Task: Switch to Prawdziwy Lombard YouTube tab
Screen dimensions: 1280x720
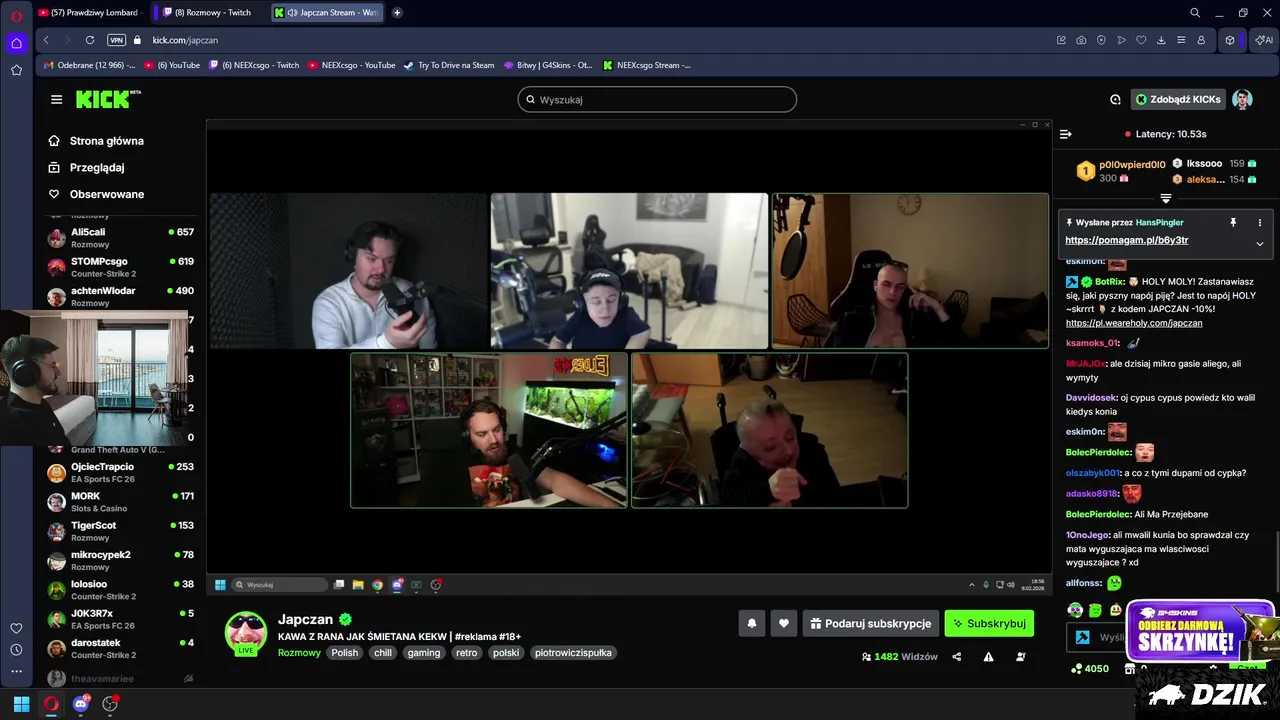Action: [x=88, y=13]
